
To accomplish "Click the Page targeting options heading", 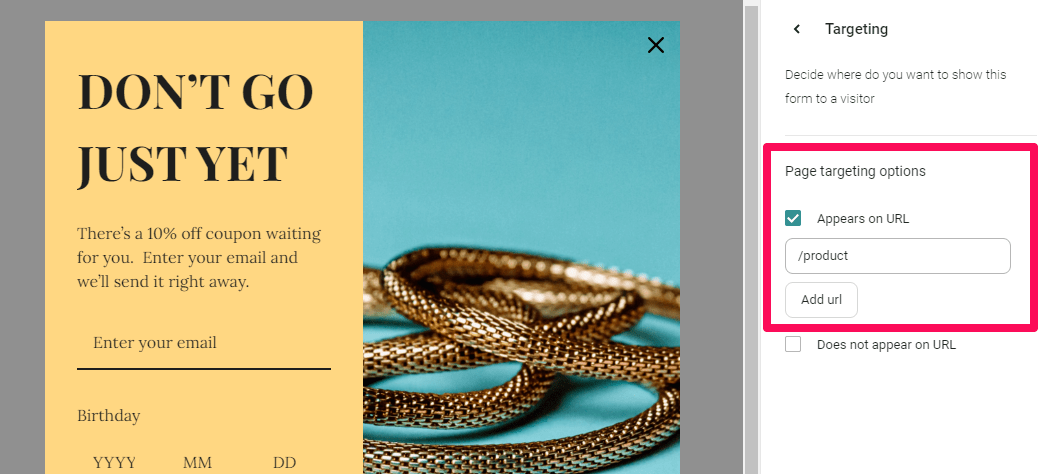I will pos(855,171).
